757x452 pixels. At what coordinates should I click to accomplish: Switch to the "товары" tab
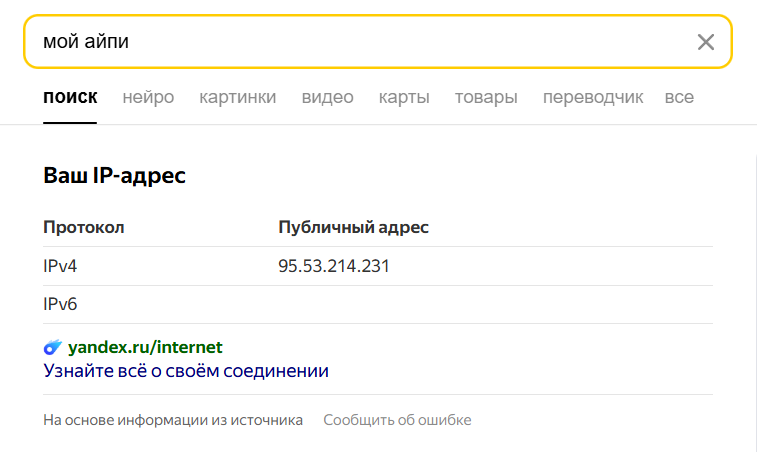(x=486, y=97)
